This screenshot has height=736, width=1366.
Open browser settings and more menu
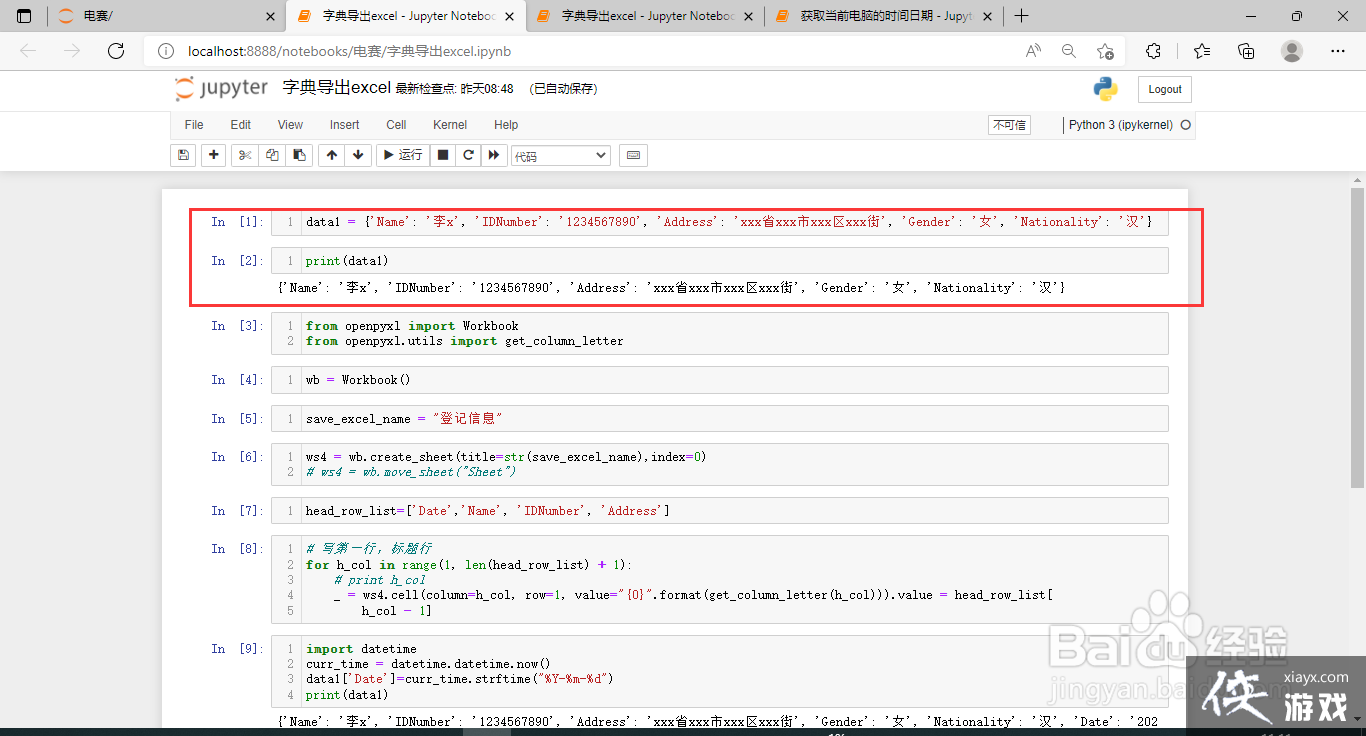[1338, 51]
